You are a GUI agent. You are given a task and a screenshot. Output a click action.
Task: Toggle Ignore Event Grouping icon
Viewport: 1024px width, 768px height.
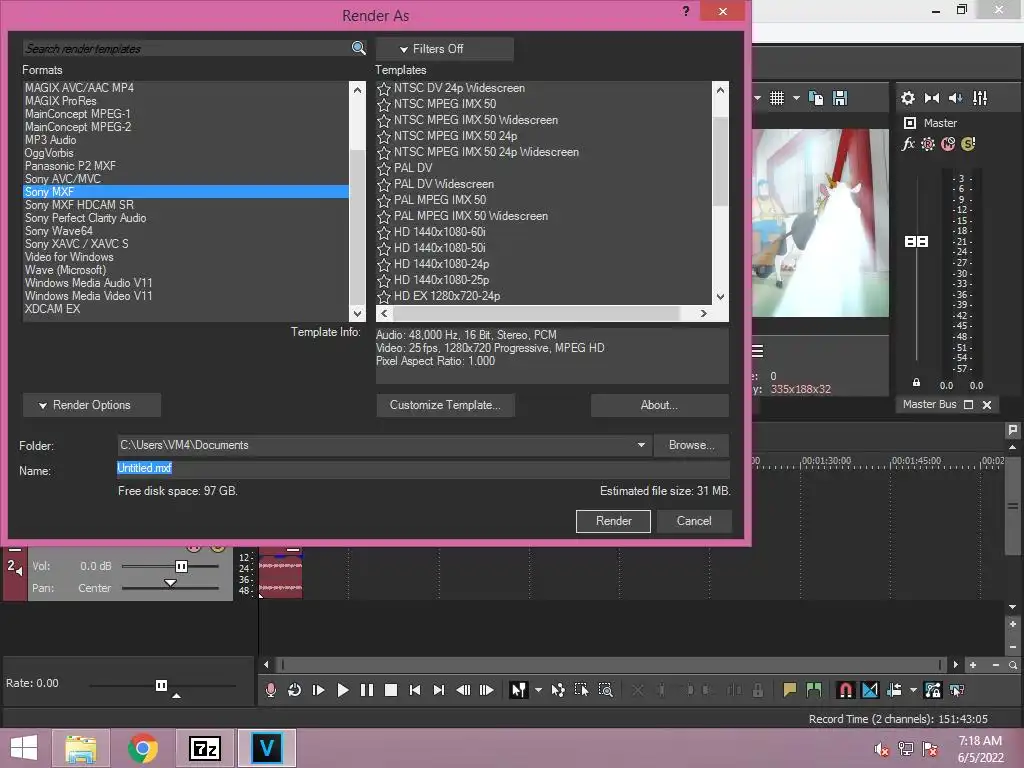(x=957, y=690)
